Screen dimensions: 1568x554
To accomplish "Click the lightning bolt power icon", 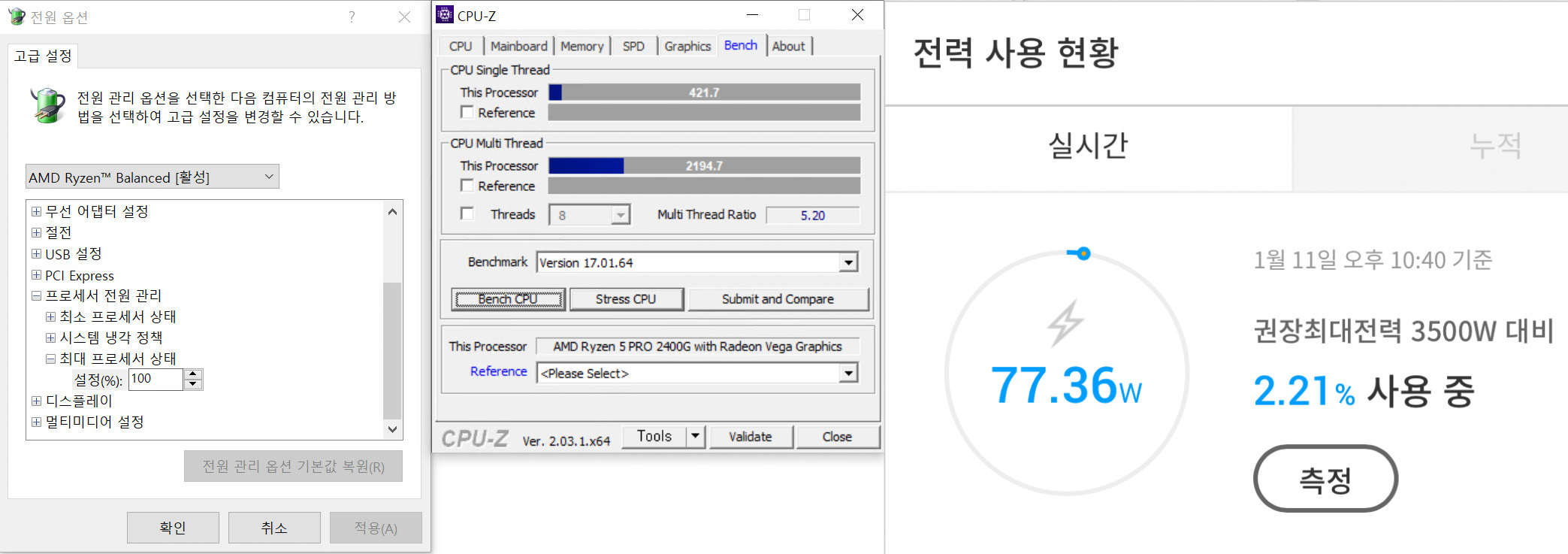I will [1066, 322].
